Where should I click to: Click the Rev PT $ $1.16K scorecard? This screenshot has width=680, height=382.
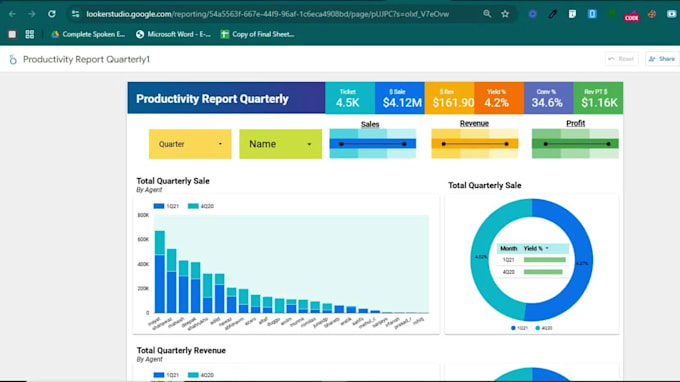[x=598, y=98]
